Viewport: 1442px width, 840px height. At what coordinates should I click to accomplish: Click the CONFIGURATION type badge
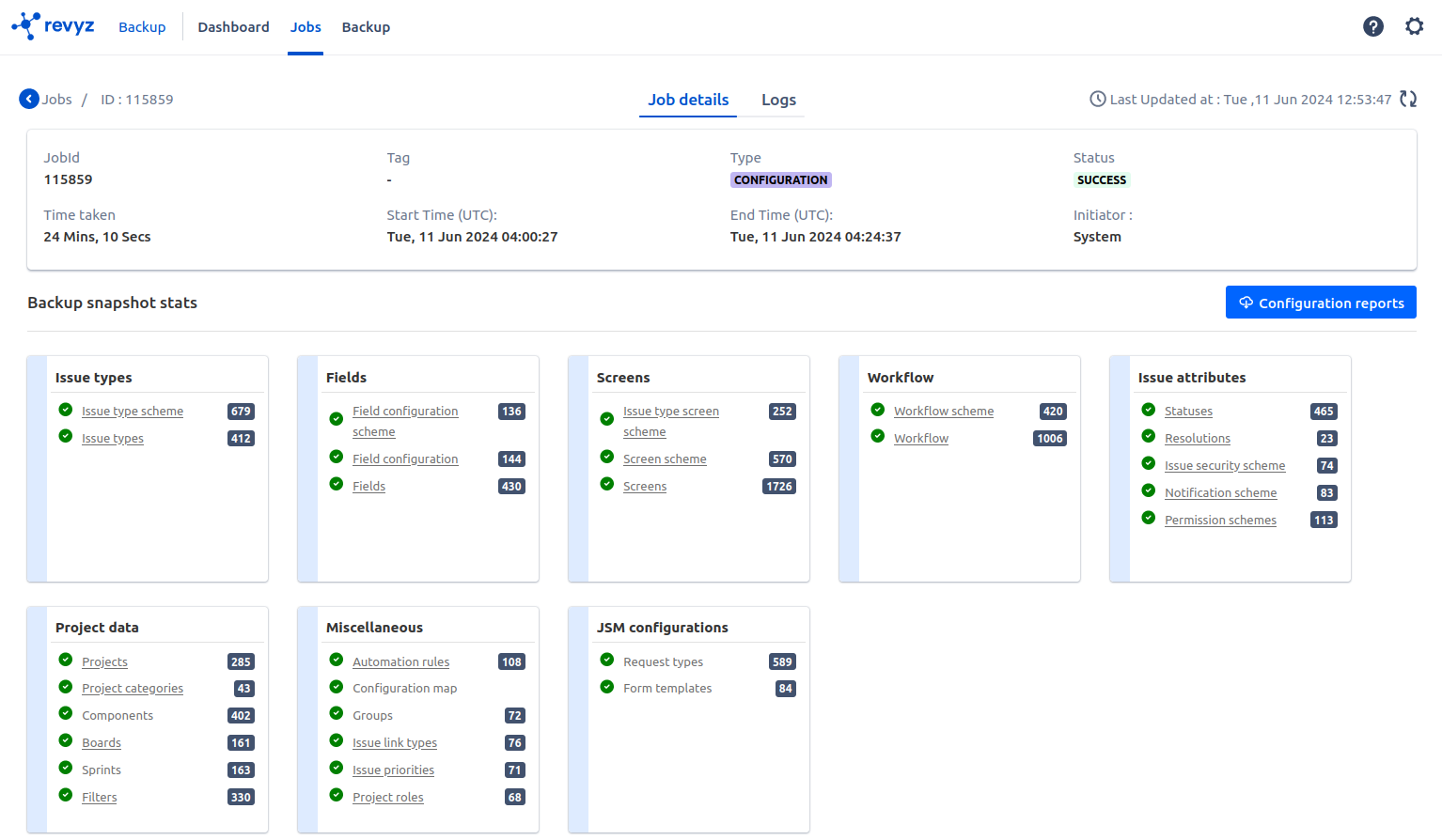click(780, 179)
